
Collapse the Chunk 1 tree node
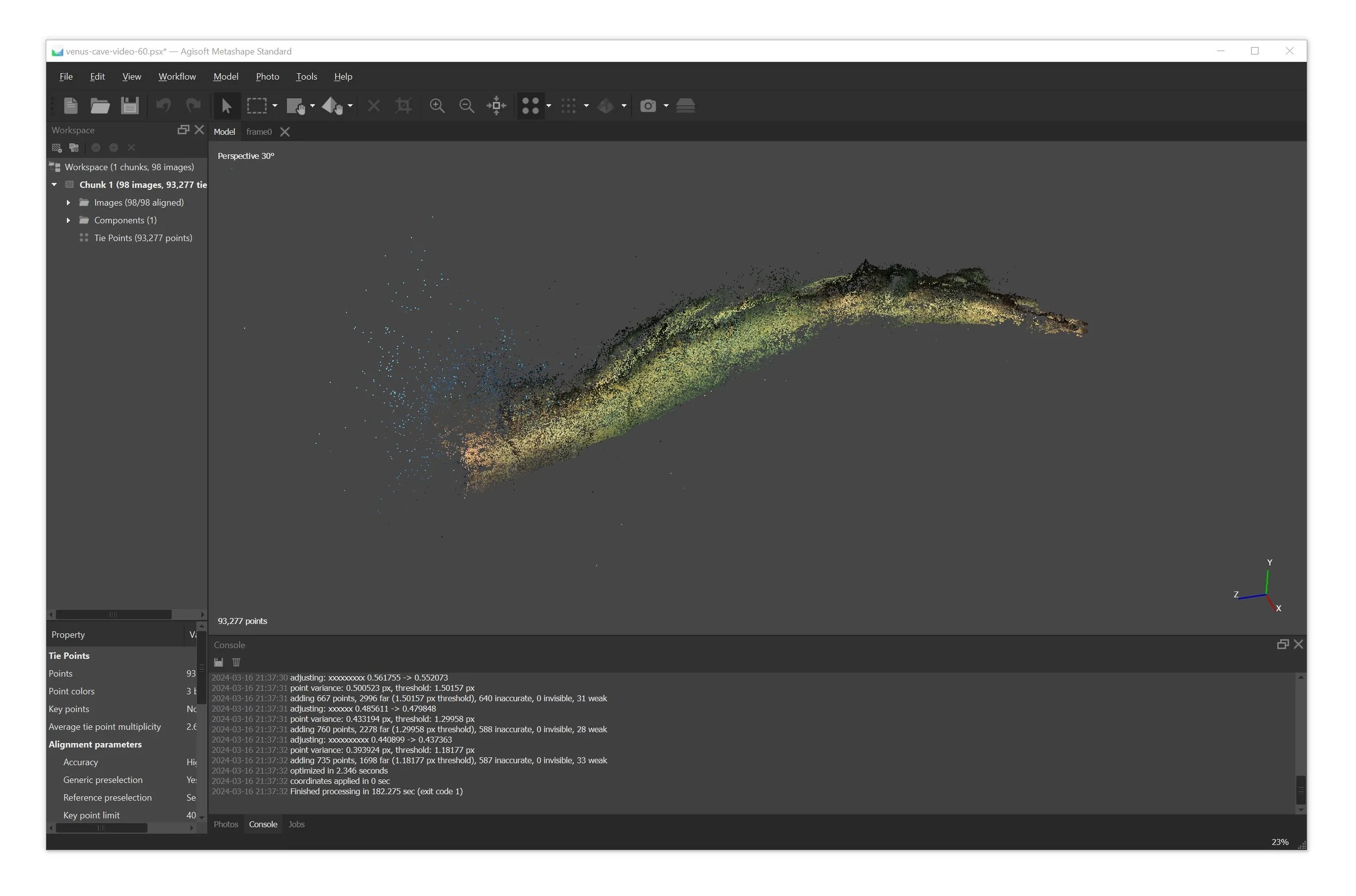54,184
